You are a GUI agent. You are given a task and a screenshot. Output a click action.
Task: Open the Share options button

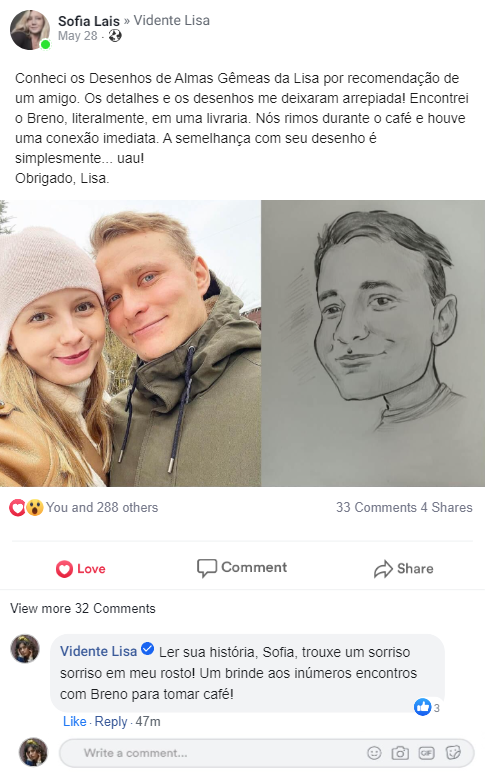coord(403,569)
